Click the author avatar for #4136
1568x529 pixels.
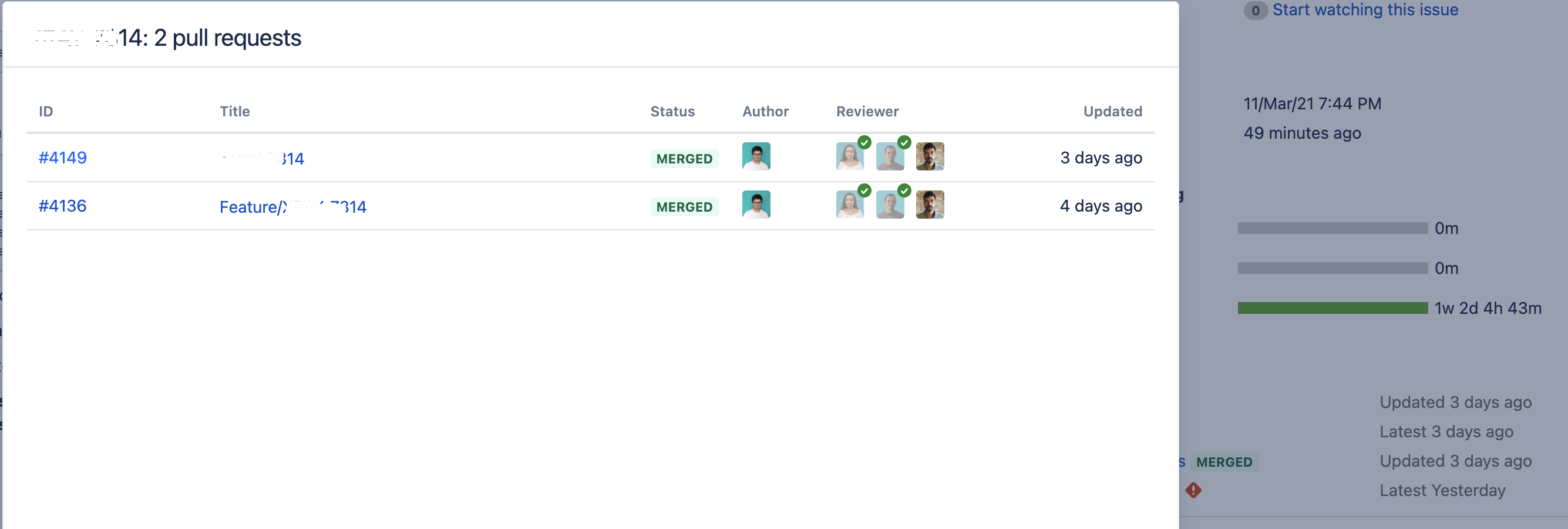(756, 205)
